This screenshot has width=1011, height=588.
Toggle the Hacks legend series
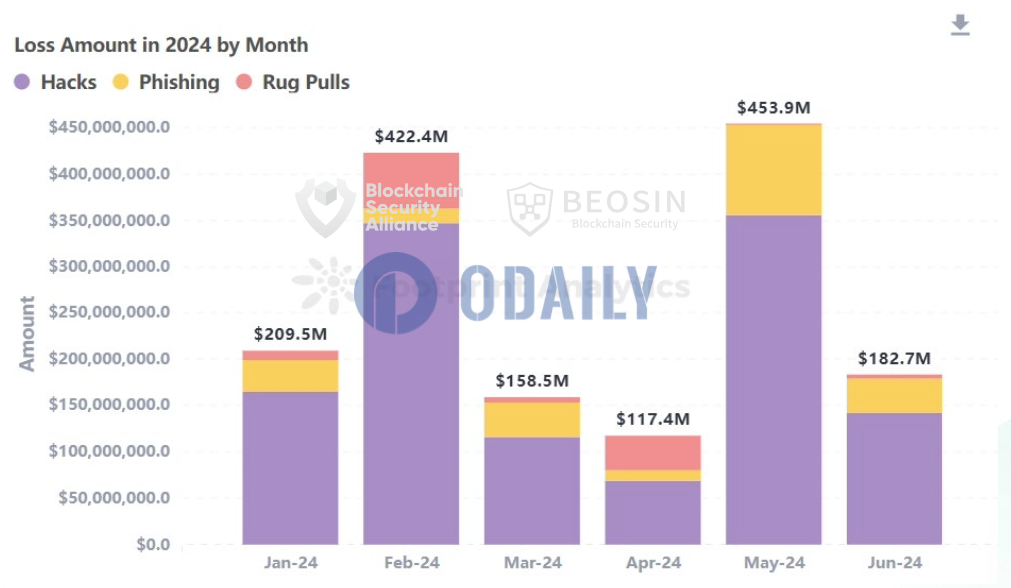pos(55,82)
